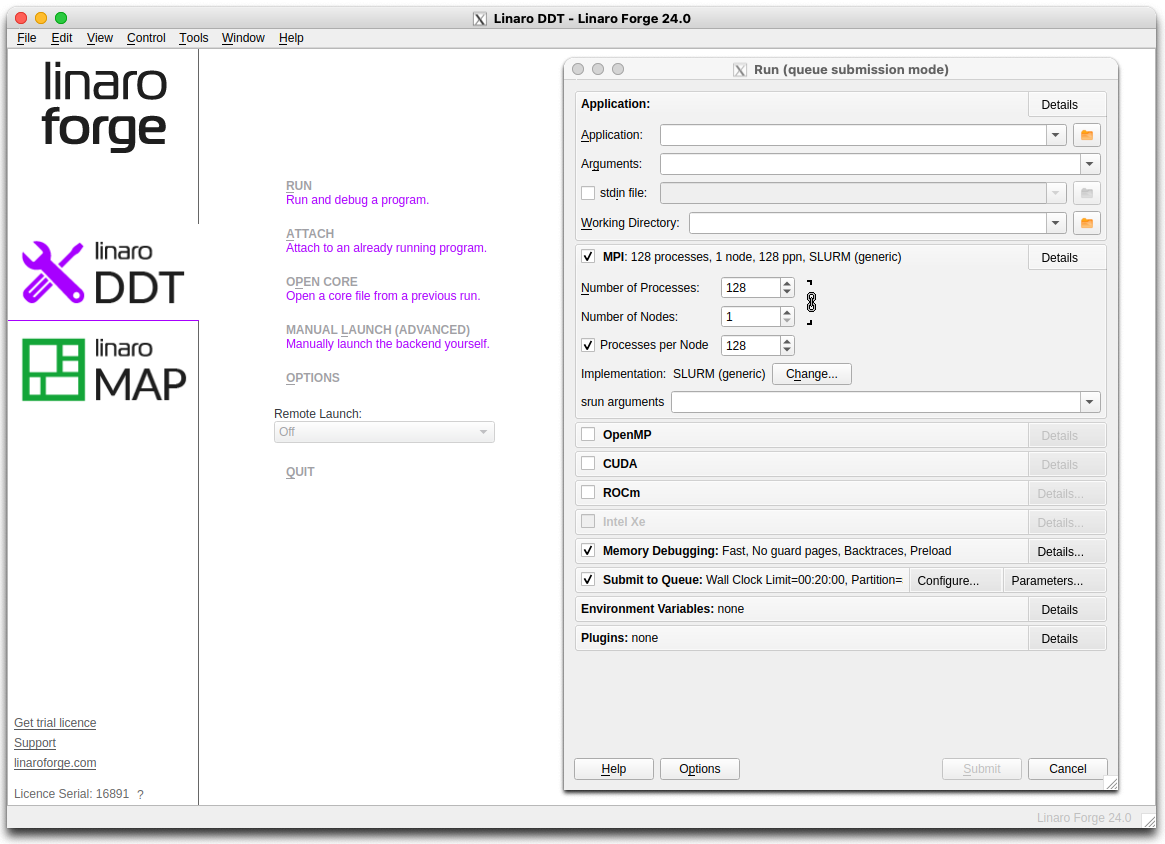The height and width of the screenshot is (844, 1165).
Task: Open the Edit menu
Action: [62, 38]
